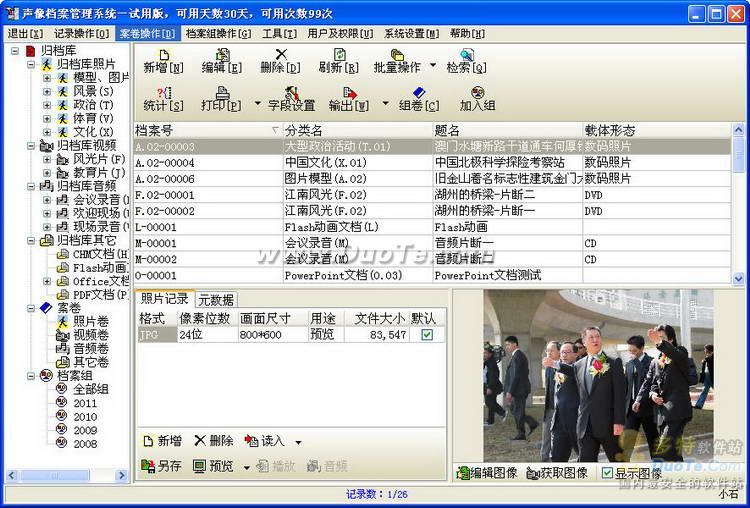Screen dimensions: 750x508
Task: Open the 输出 dropdown arrow
Action: tap(386, 103)
